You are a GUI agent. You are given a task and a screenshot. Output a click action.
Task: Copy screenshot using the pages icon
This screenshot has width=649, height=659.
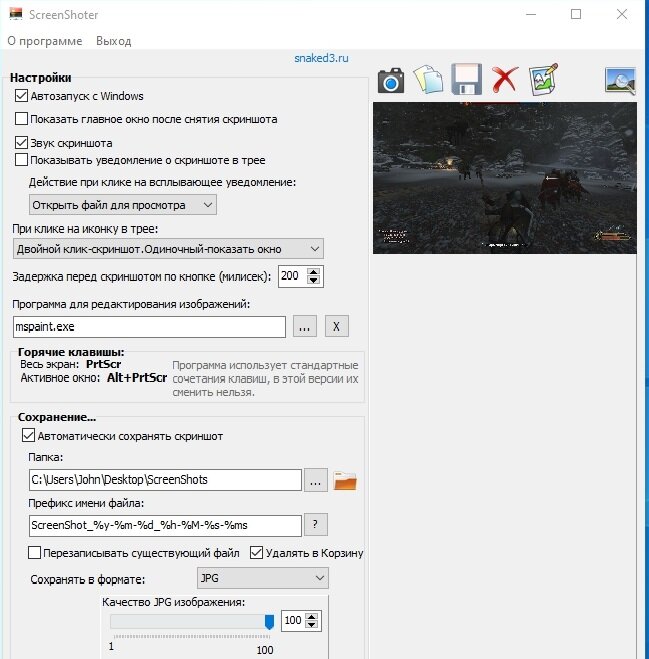428,79
